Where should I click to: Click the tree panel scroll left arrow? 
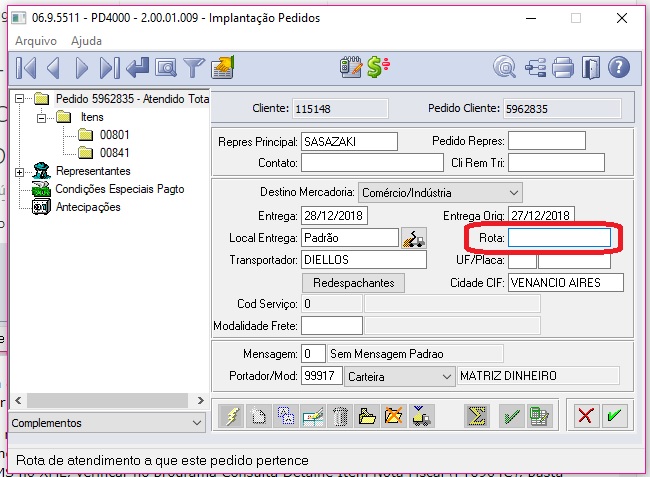[18, 400]
